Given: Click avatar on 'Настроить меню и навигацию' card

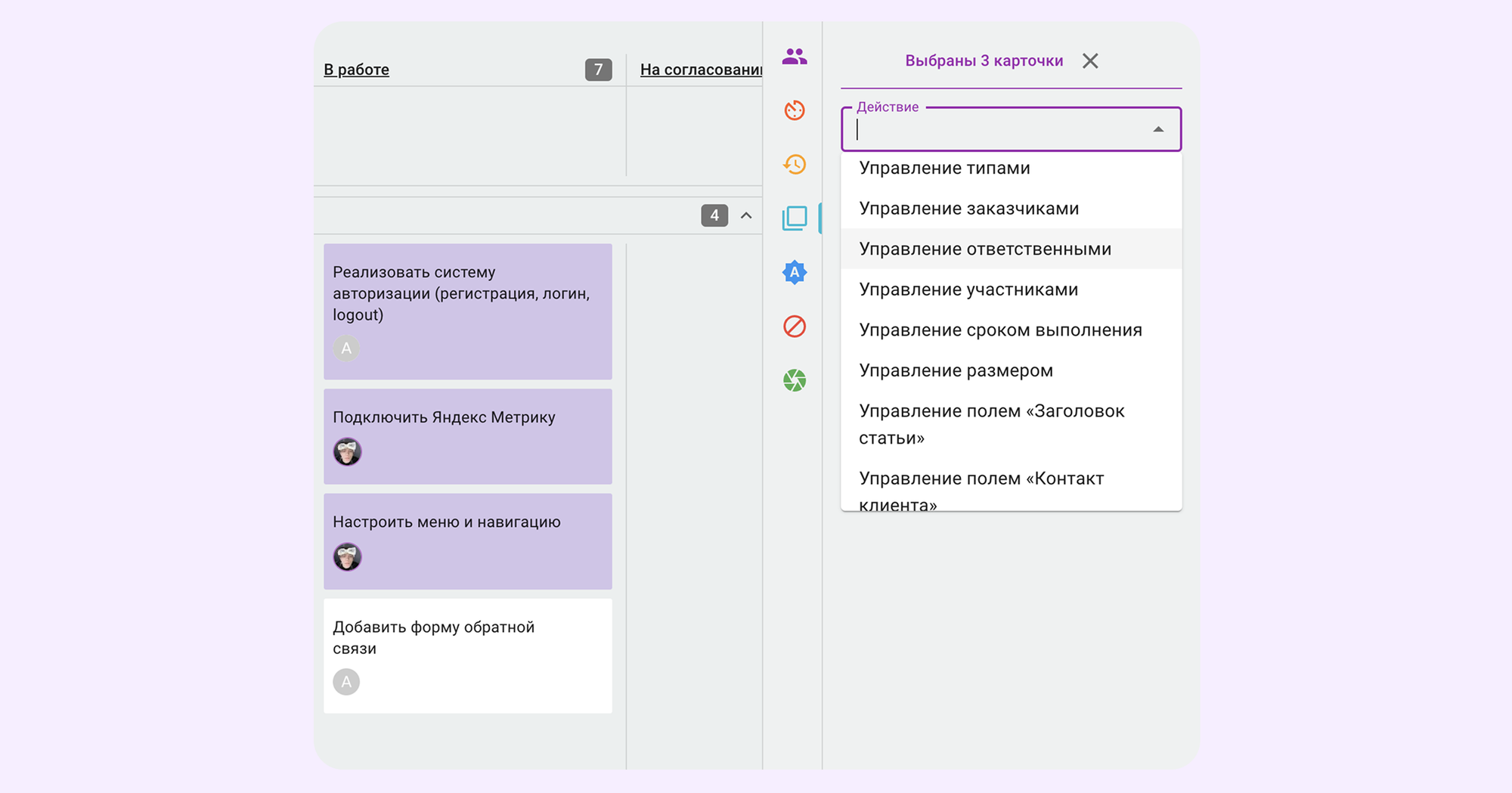Looking at the screenshot, I should pyautogui.click(x=347, y=557).
